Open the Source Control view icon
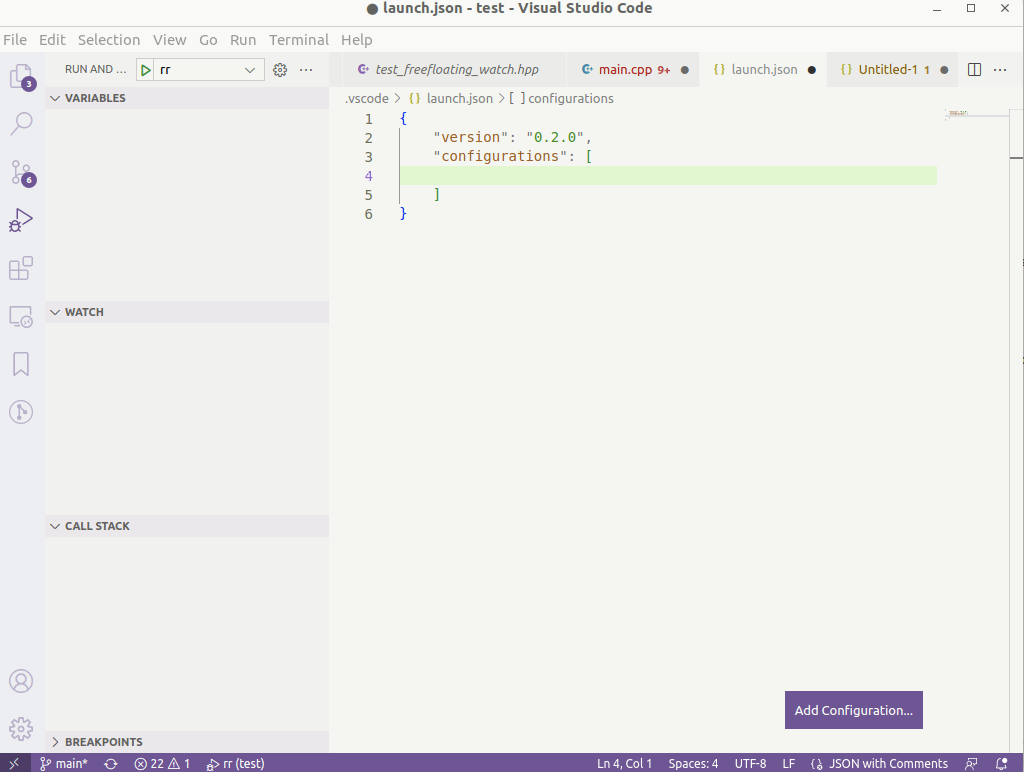The height and width of the screenshot is (772, 1024). (21, 172)
